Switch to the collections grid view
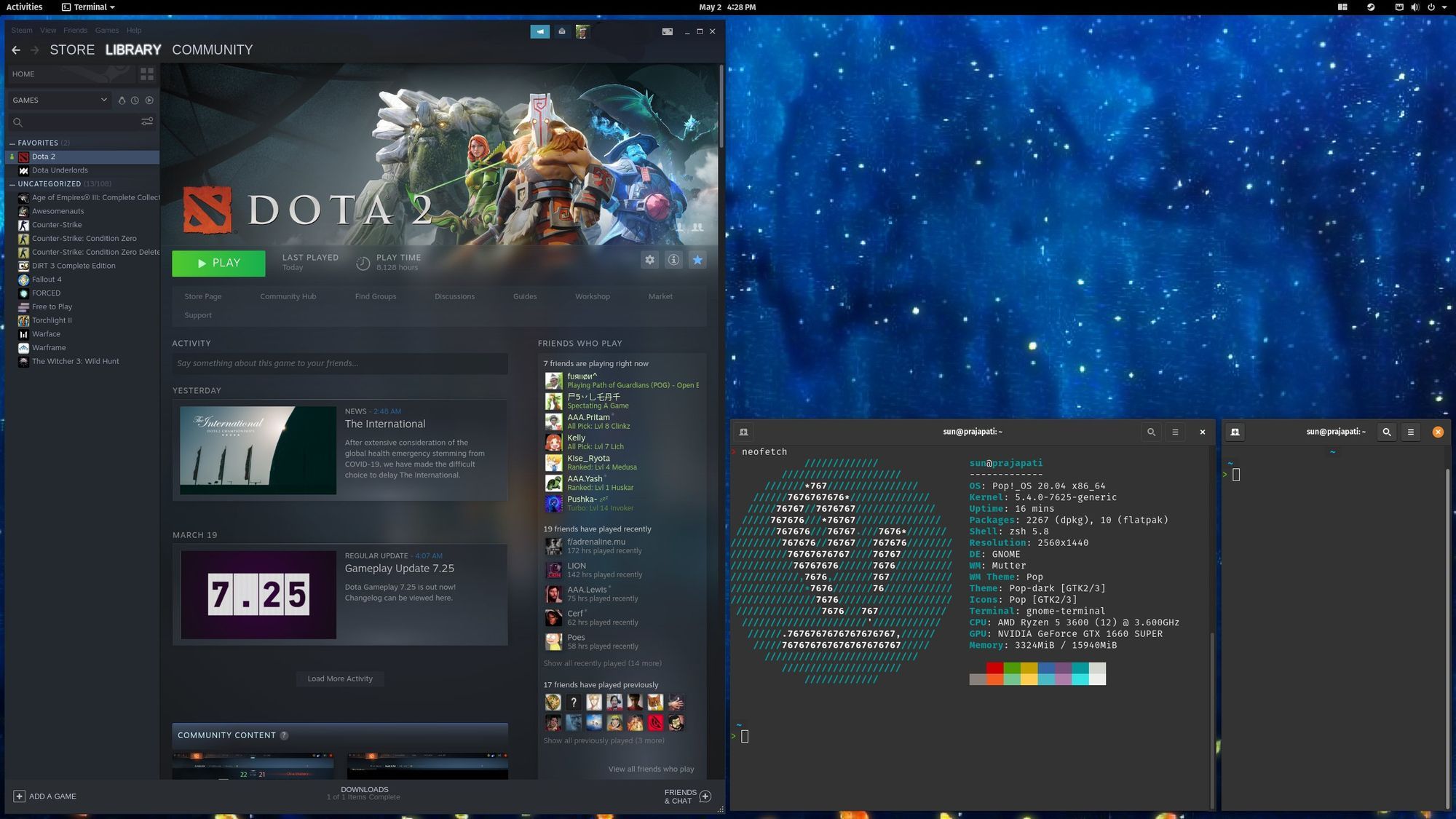The height and width of the screenshot is (819, 1456). coord(147,74)
